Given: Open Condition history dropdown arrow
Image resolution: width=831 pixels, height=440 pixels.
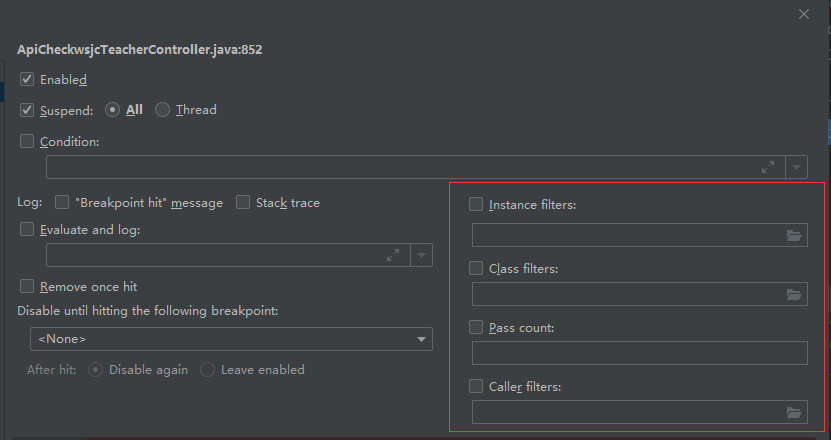Looking at the screenshot, I should tap(797, 167).
